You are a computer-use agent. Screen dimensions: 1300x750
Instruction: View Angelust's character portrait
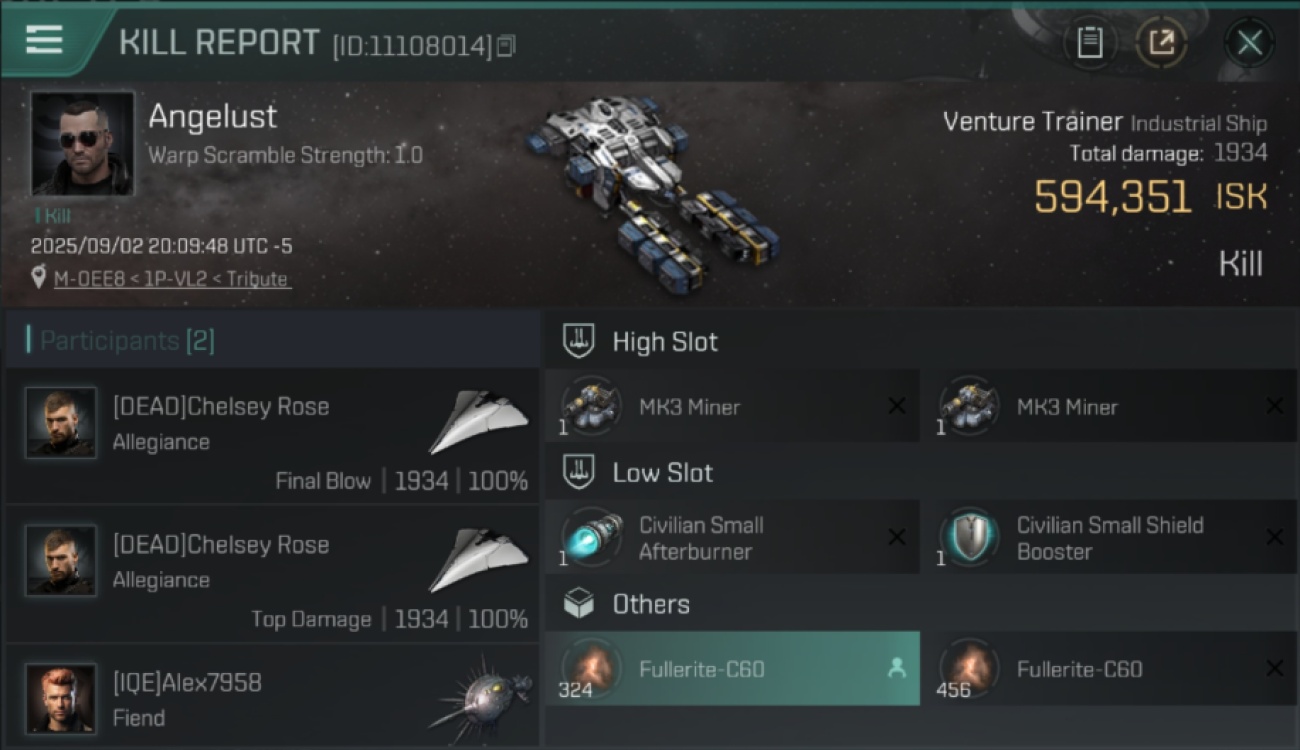82,143
